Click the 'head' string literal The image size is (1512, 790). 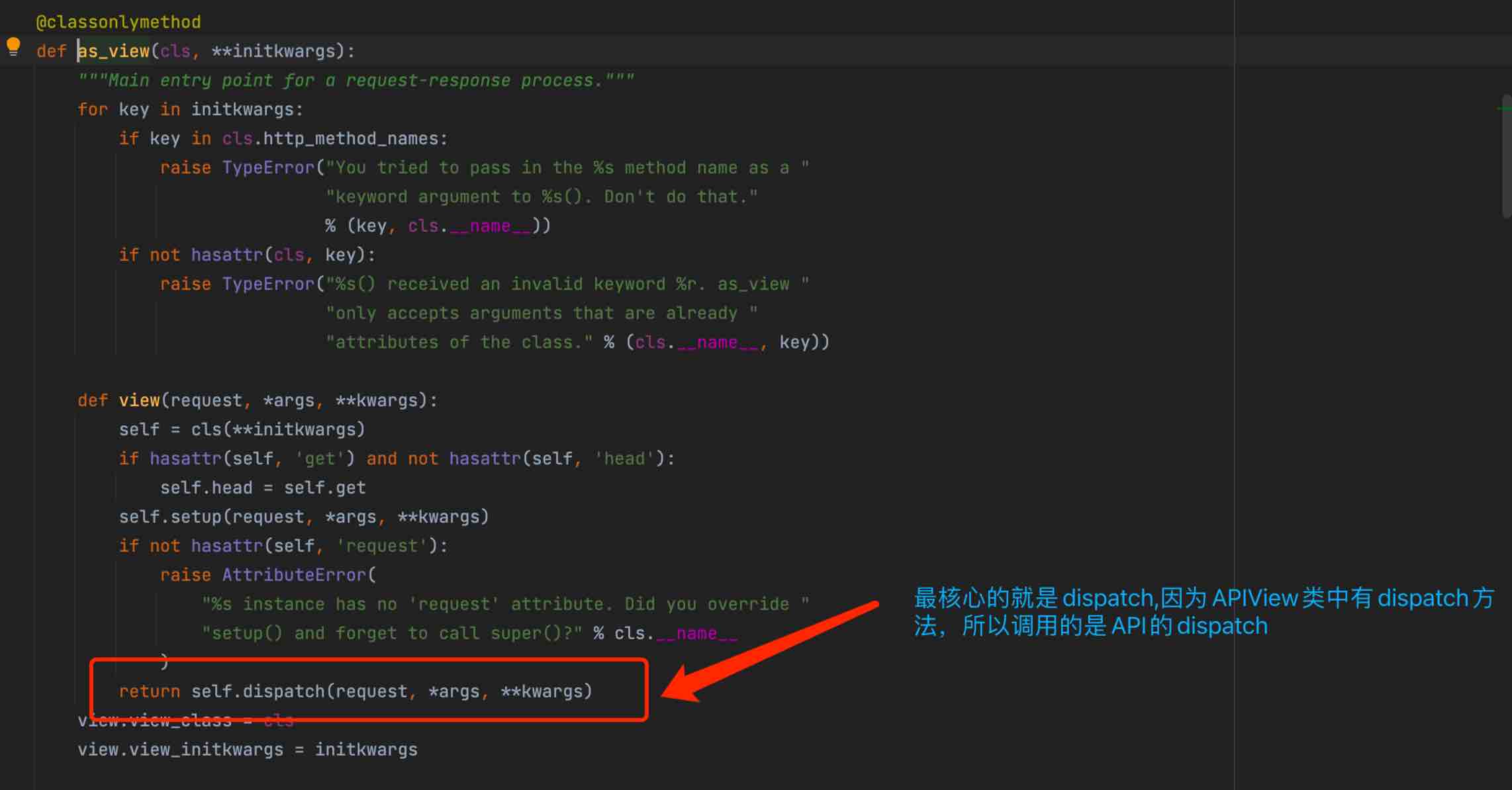(624, 459)
